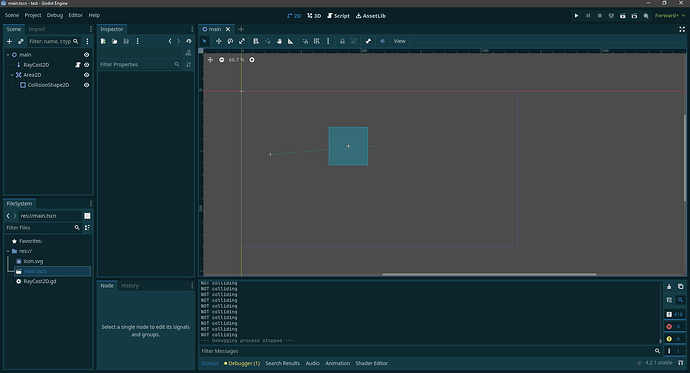
Task: Switch to the History tab
Action: pyautogui.click(x=130, y=286)
